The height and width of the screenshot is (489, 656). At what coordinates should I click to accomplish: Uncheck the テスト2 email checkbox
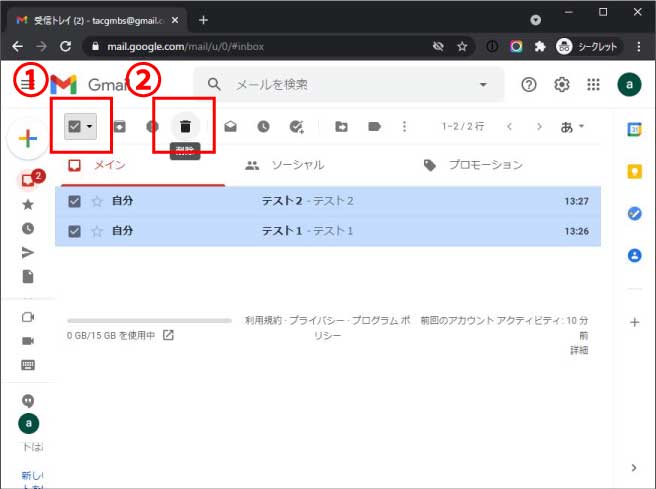[74, 201]
